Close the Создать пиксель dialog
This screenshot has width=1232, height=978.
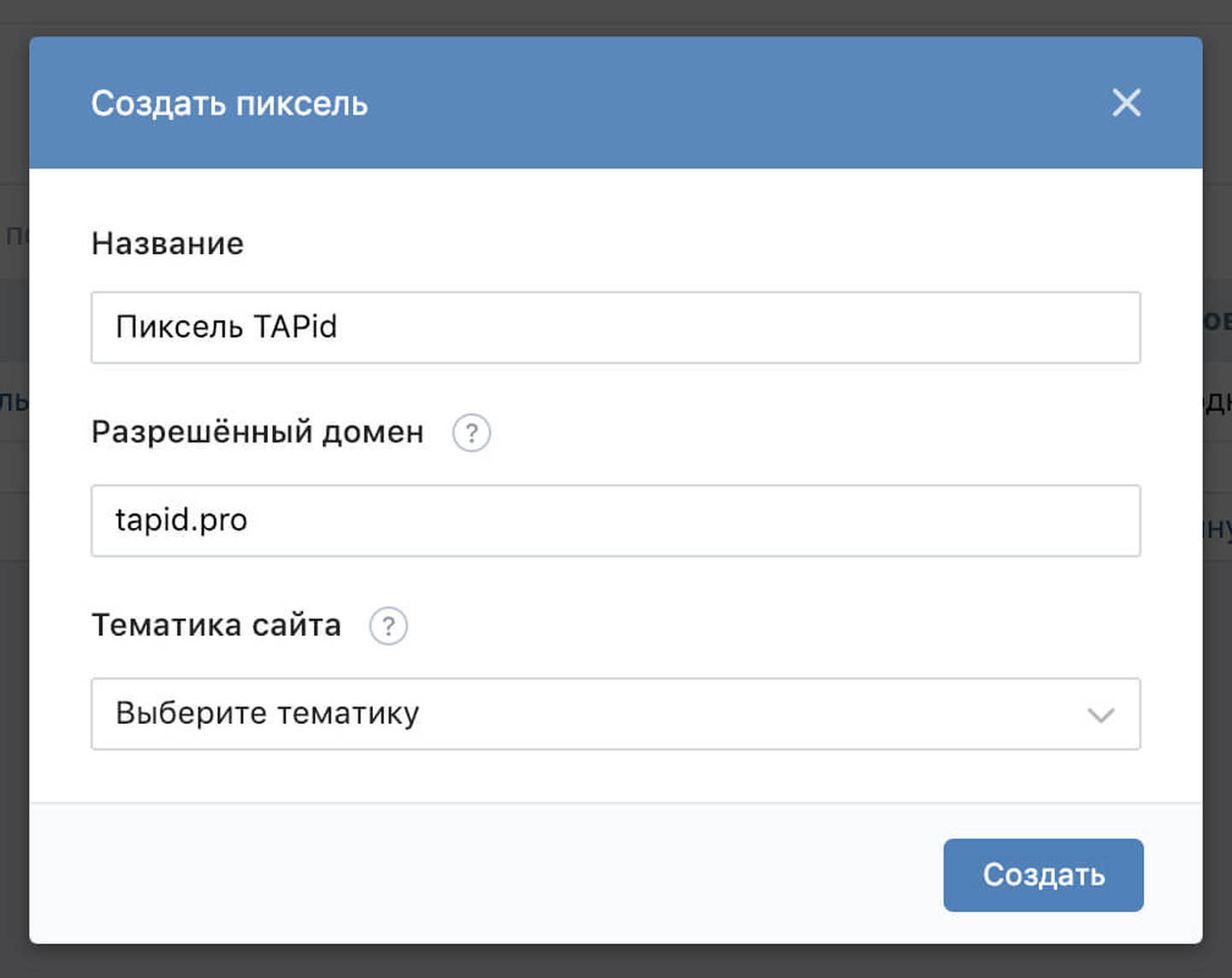click(1126, 103)
